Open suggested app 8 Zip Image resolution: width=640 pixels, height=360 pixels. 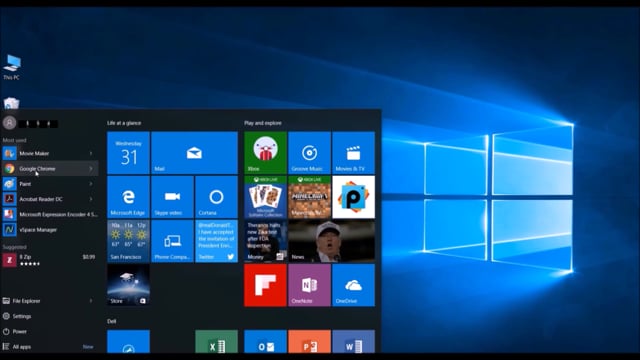pos(50,260)
